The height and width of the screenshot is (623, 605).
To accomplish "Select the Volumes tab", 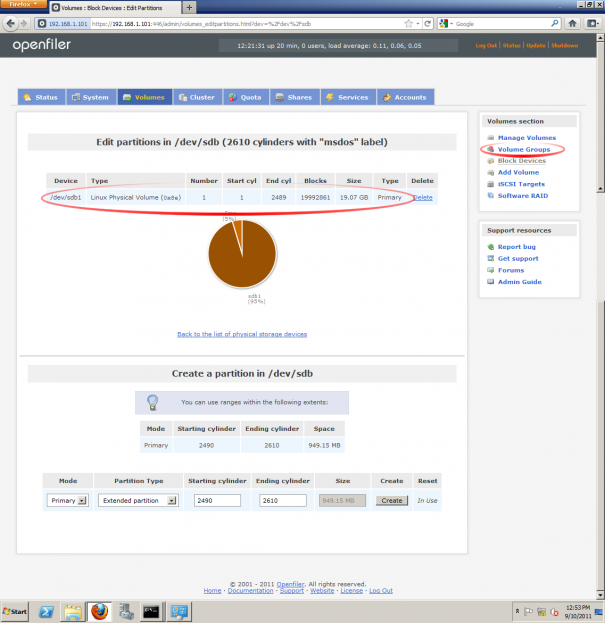I will click(x=145, y=97).
